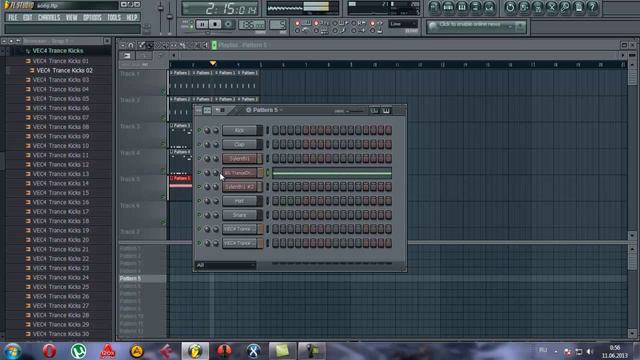Select VEC4 Trance Kicks 02 sample
The width and height of the screenshot is (640, 360).
[64, 71]
